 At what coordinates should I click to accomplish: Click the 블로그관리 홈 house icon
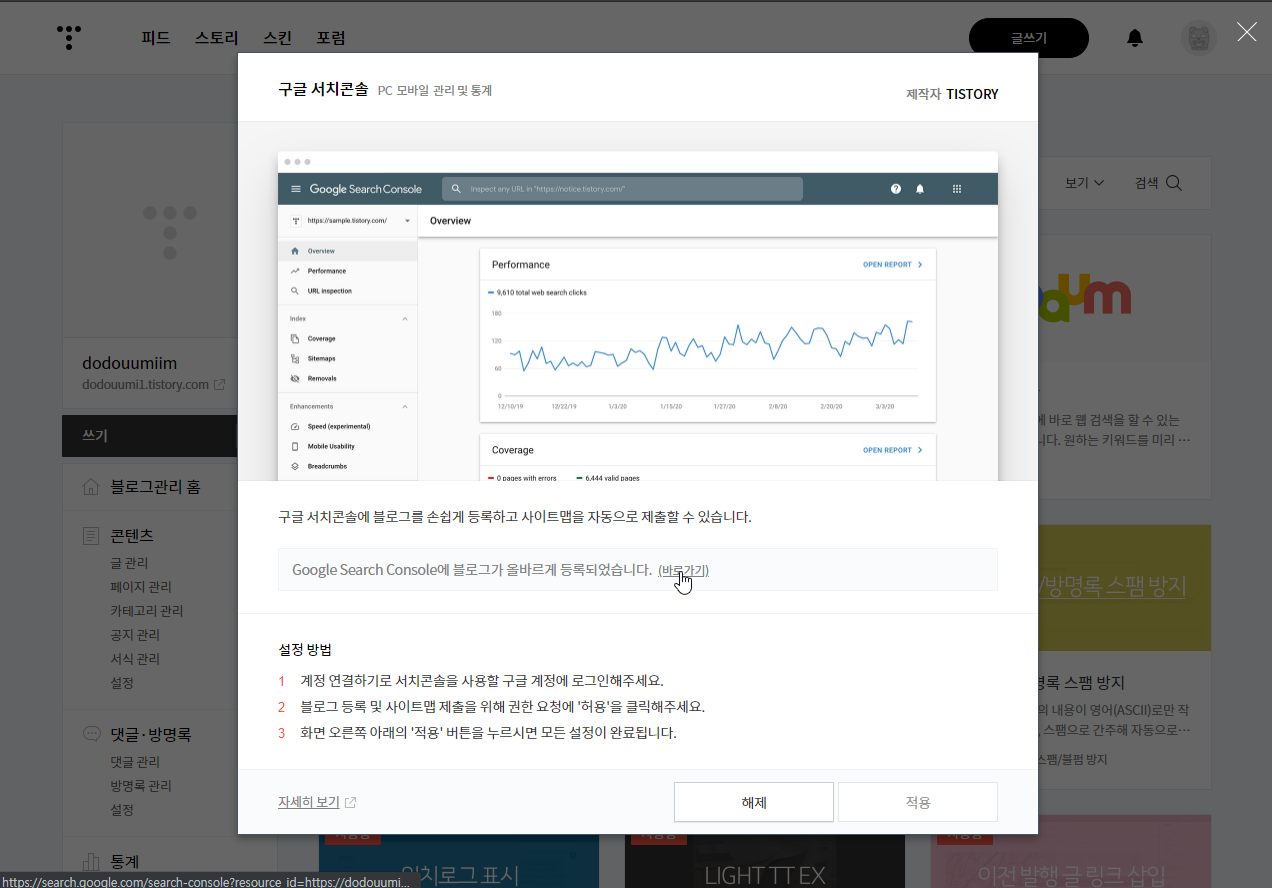click(91, 487)
